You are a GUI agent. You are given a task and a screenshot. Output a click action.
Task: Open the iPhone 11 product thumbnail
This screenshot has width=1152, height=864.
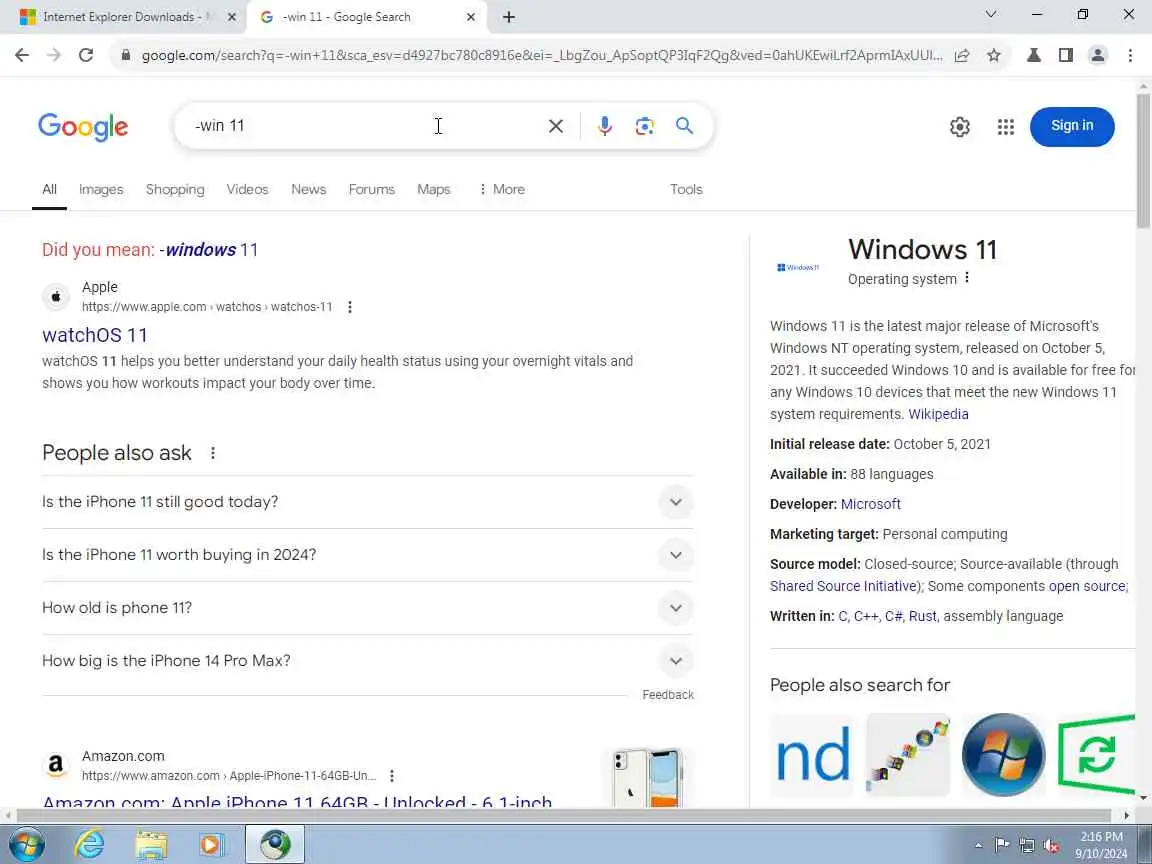pyautogui.click(x=647, y=777)
